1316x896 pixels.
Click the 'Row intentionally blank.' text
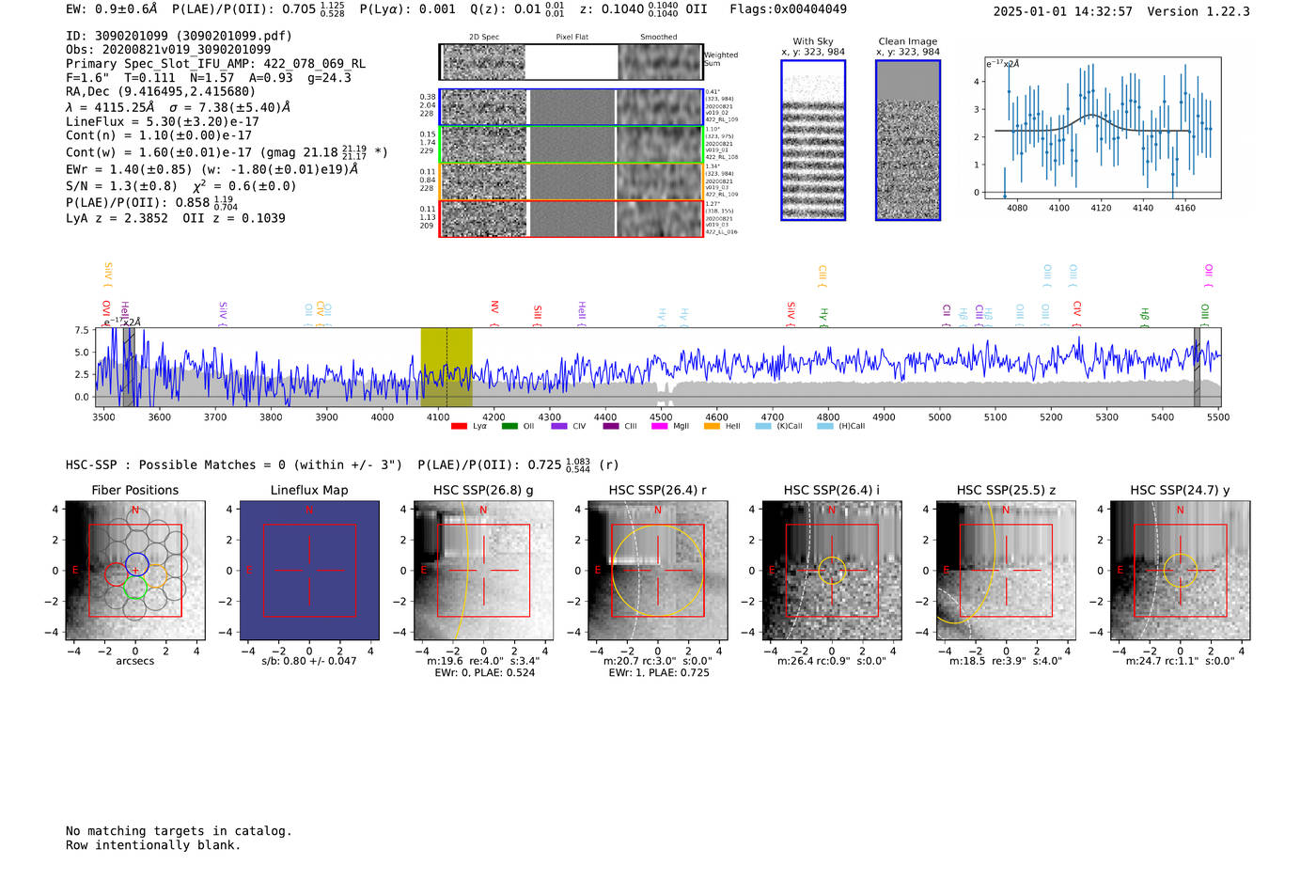[153, 845]
